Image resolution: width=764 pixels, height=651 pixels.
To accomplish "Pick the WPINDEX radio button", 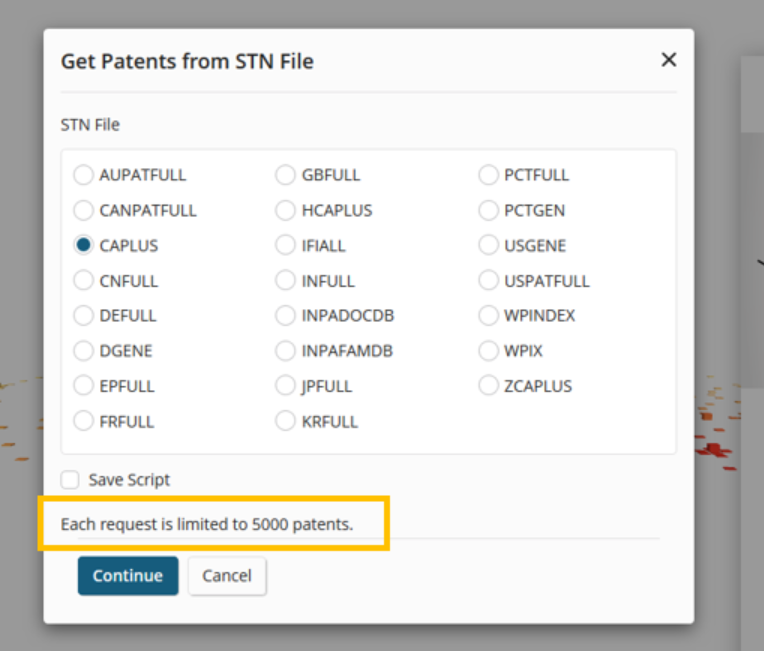I will coord(488,316).
